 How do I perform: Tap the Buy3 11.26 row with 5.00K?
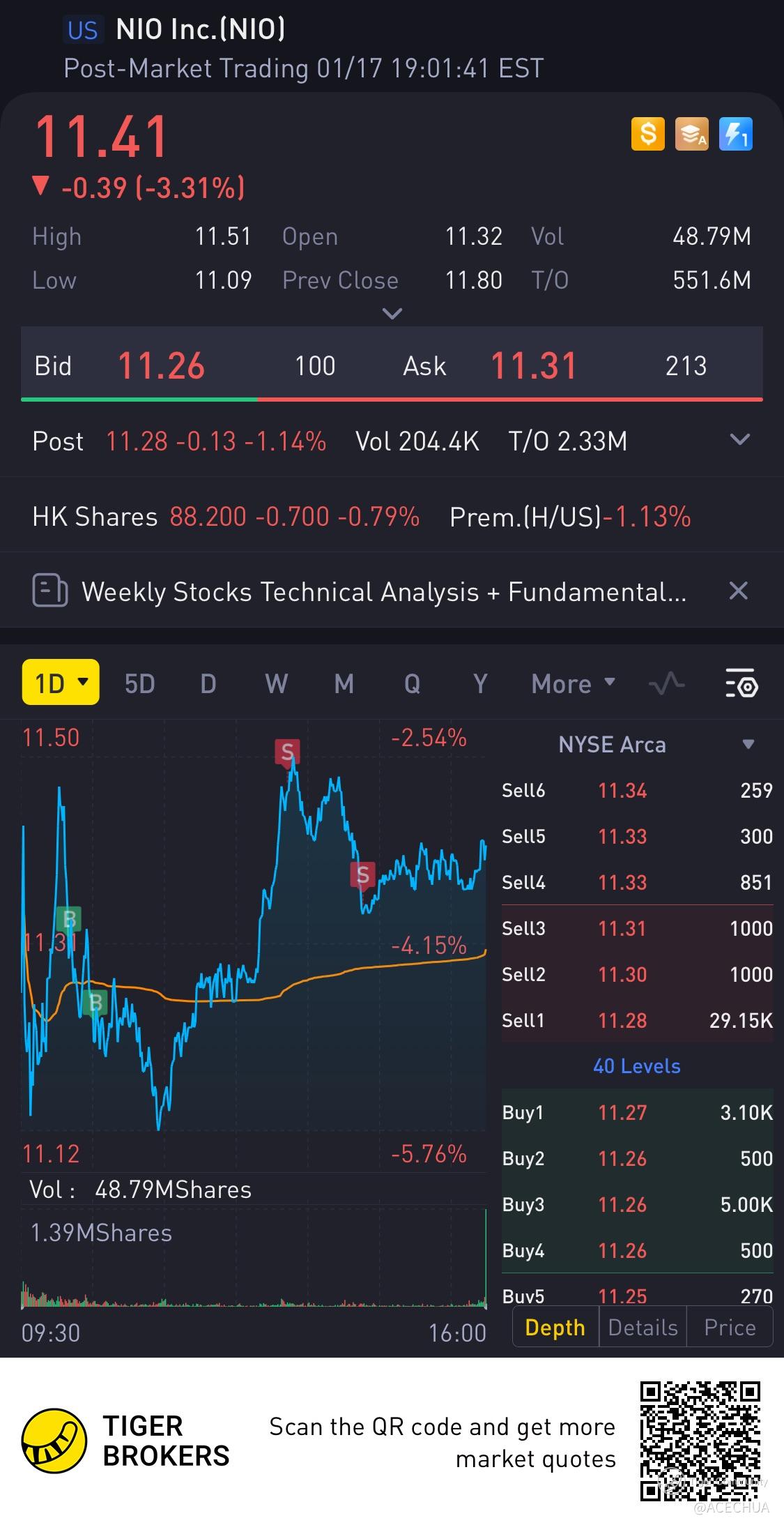click(637, 1205)
